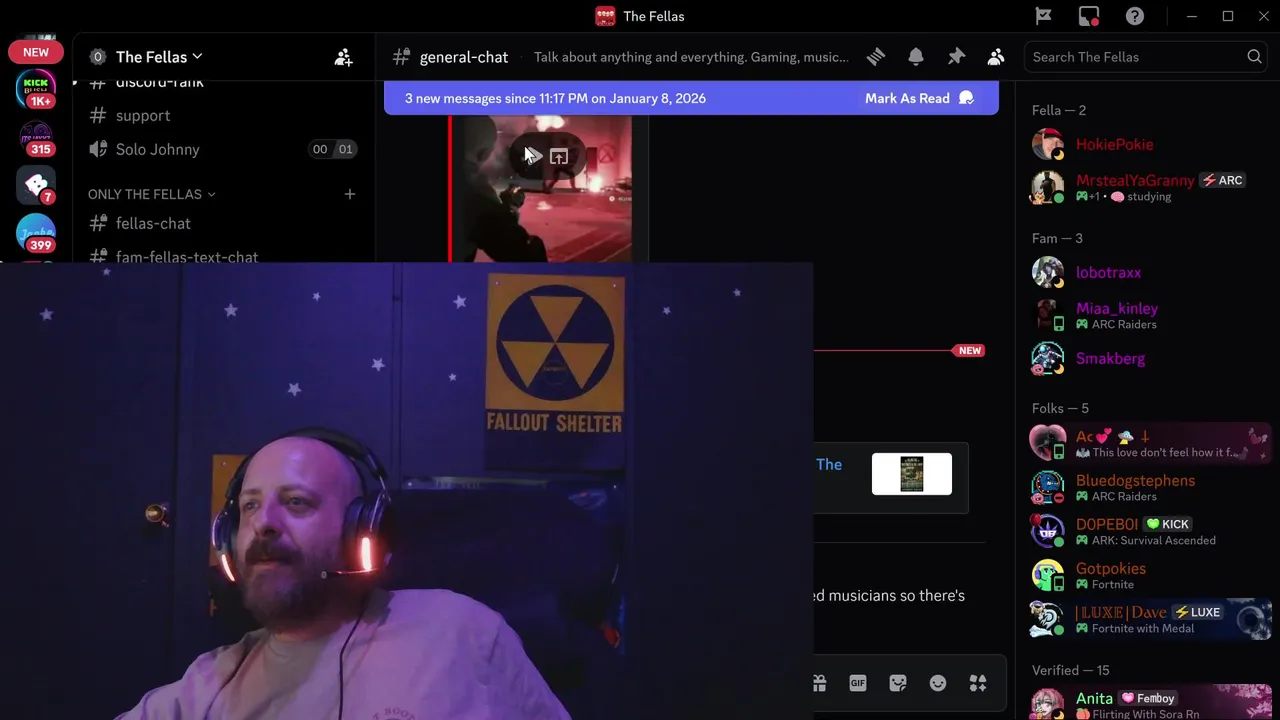Invite people using the add-member icon
This screenshot has width=1280, height=720.
343,57
